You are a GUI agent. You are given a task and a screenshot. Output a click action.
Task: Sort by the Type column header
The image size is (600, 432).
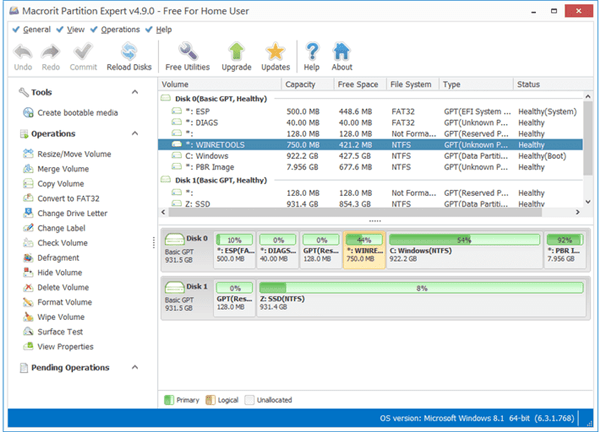(476, 84)
